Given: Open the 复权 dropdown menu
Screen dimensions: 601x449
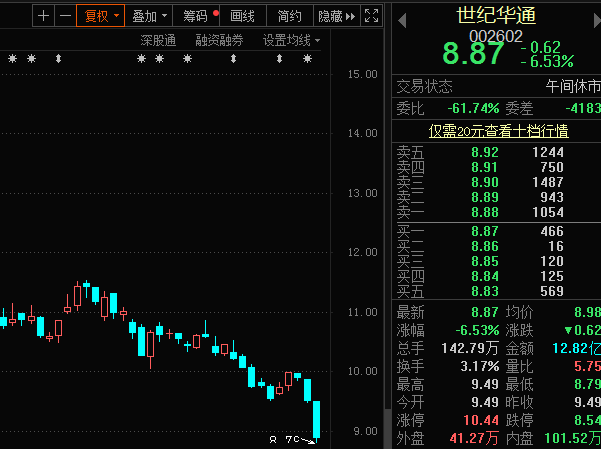Looking at the screenshot, I should click(x=101, y=16).
